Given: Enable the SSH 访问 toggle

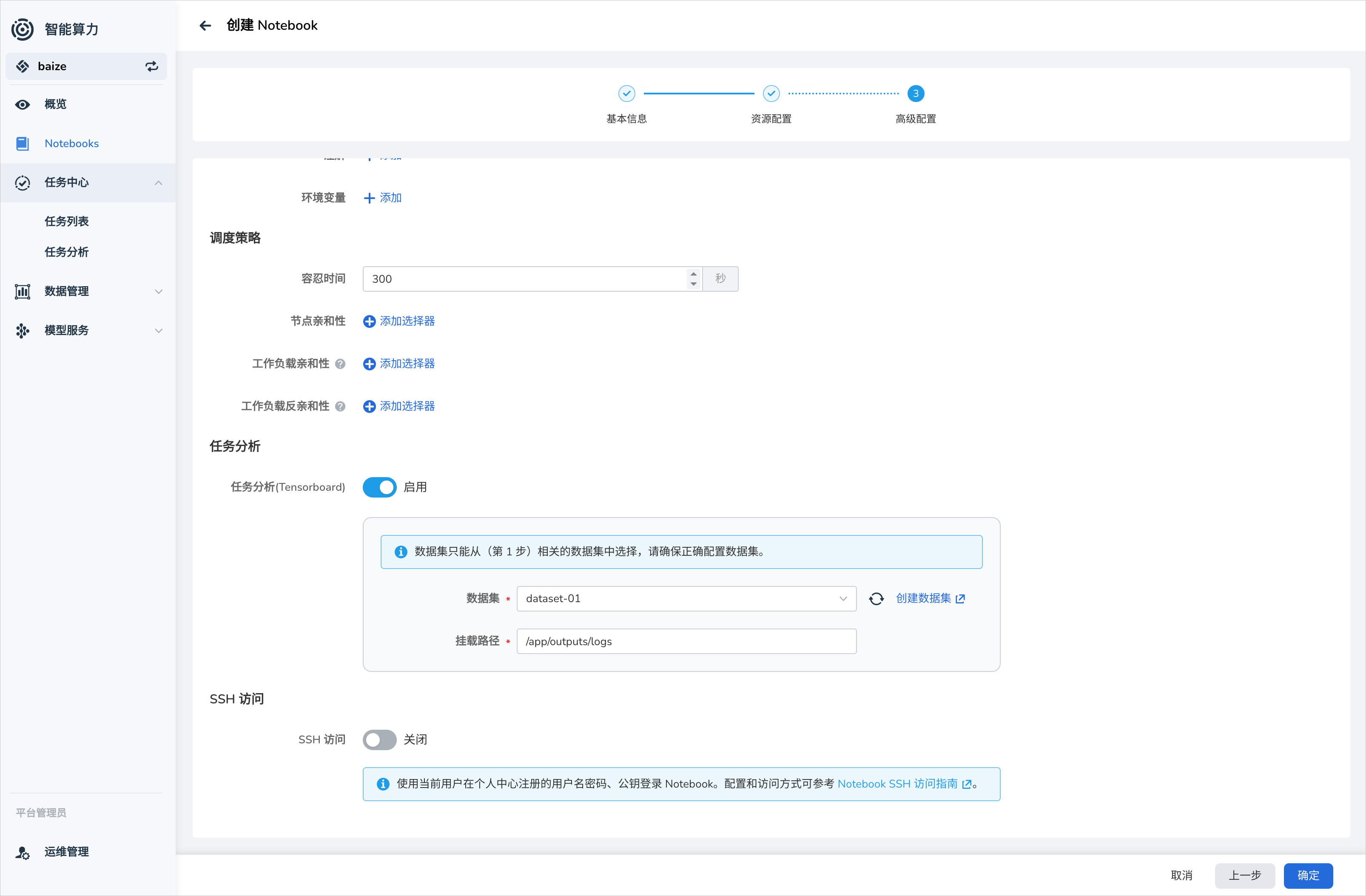Looking at the screenshot, I should [379, 740].
